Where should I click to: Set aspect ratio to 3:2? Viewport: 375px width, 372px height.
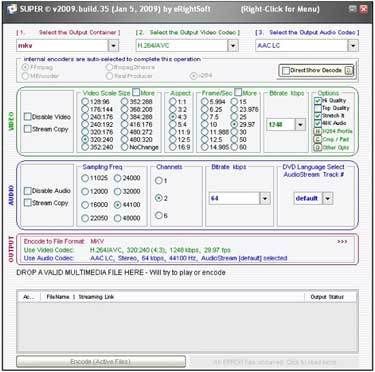tap(173, 109)
